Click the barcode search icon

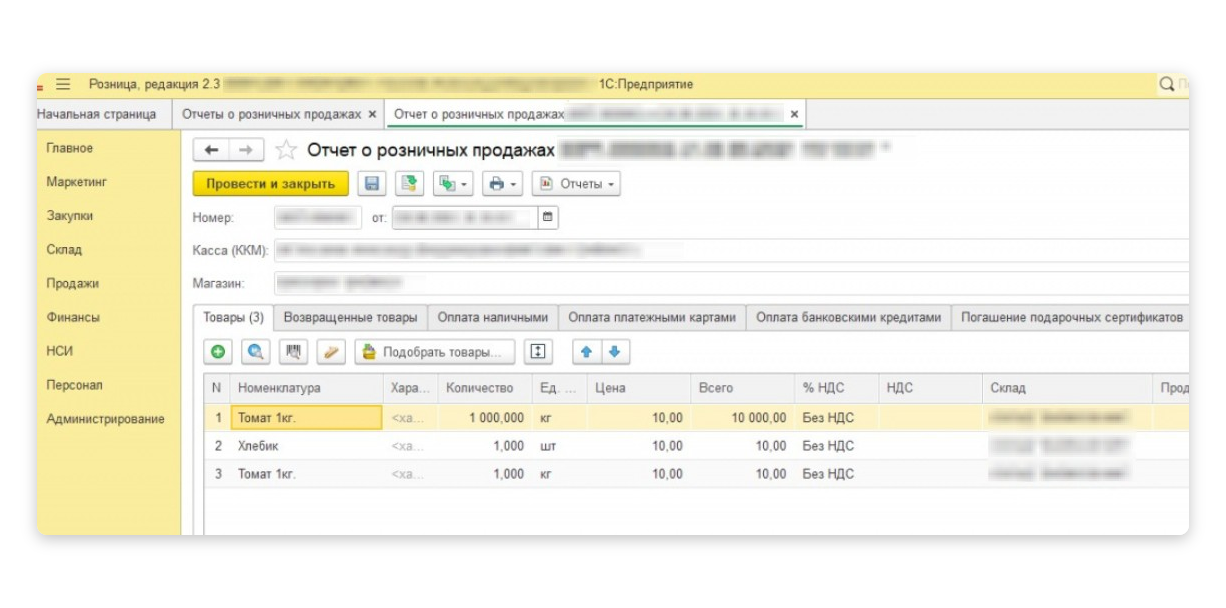[x=293, y=352]
